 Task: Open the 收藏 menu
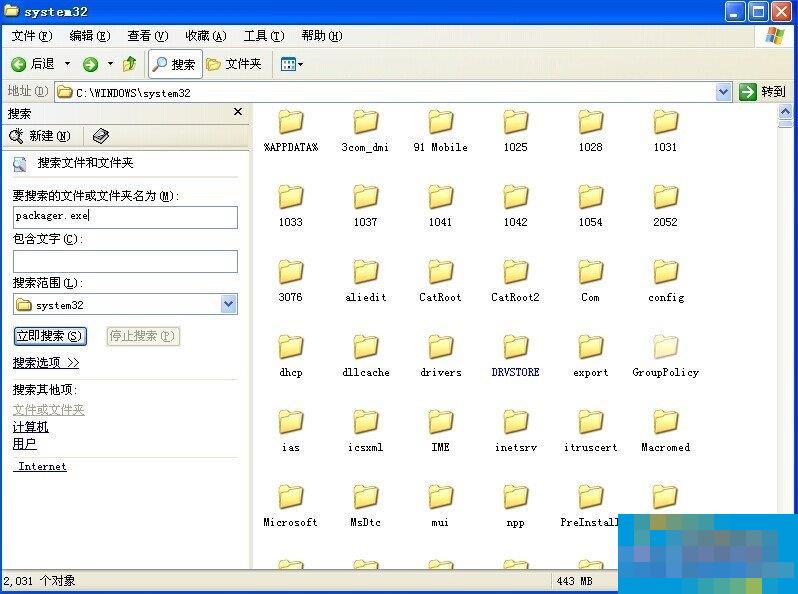click(x=206, y=36)
